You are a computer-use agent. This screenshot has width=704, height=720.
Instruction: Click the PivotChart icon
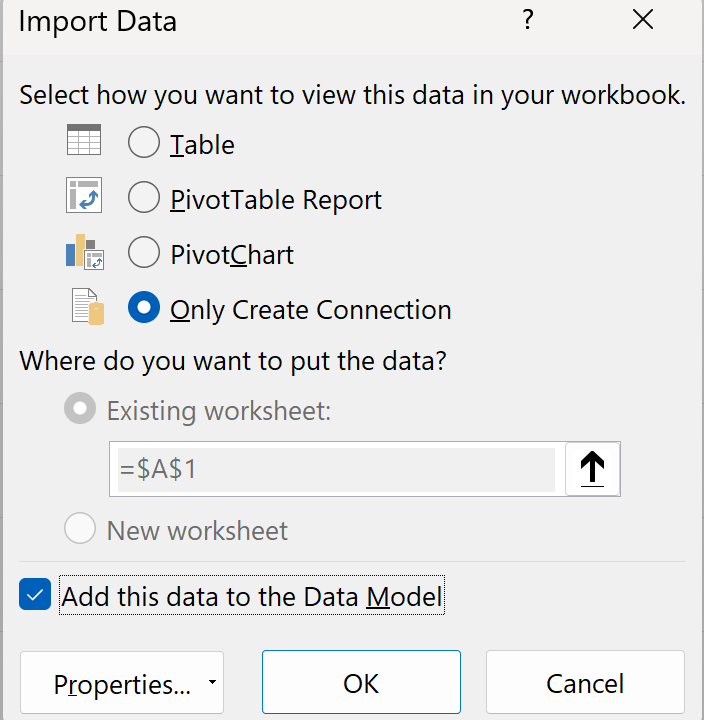pyautogui.click(x=85, y=253)
